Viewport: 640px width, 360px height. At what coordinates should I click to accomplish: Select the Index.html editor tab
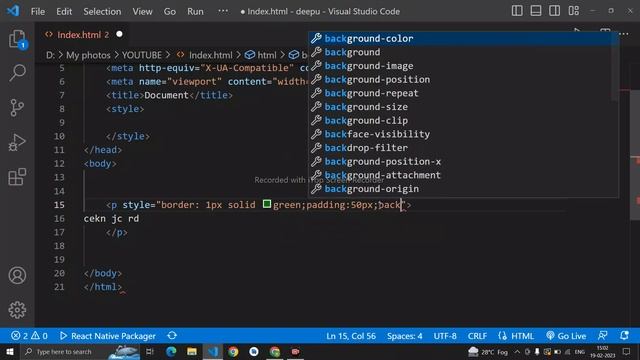click(83, 35)
